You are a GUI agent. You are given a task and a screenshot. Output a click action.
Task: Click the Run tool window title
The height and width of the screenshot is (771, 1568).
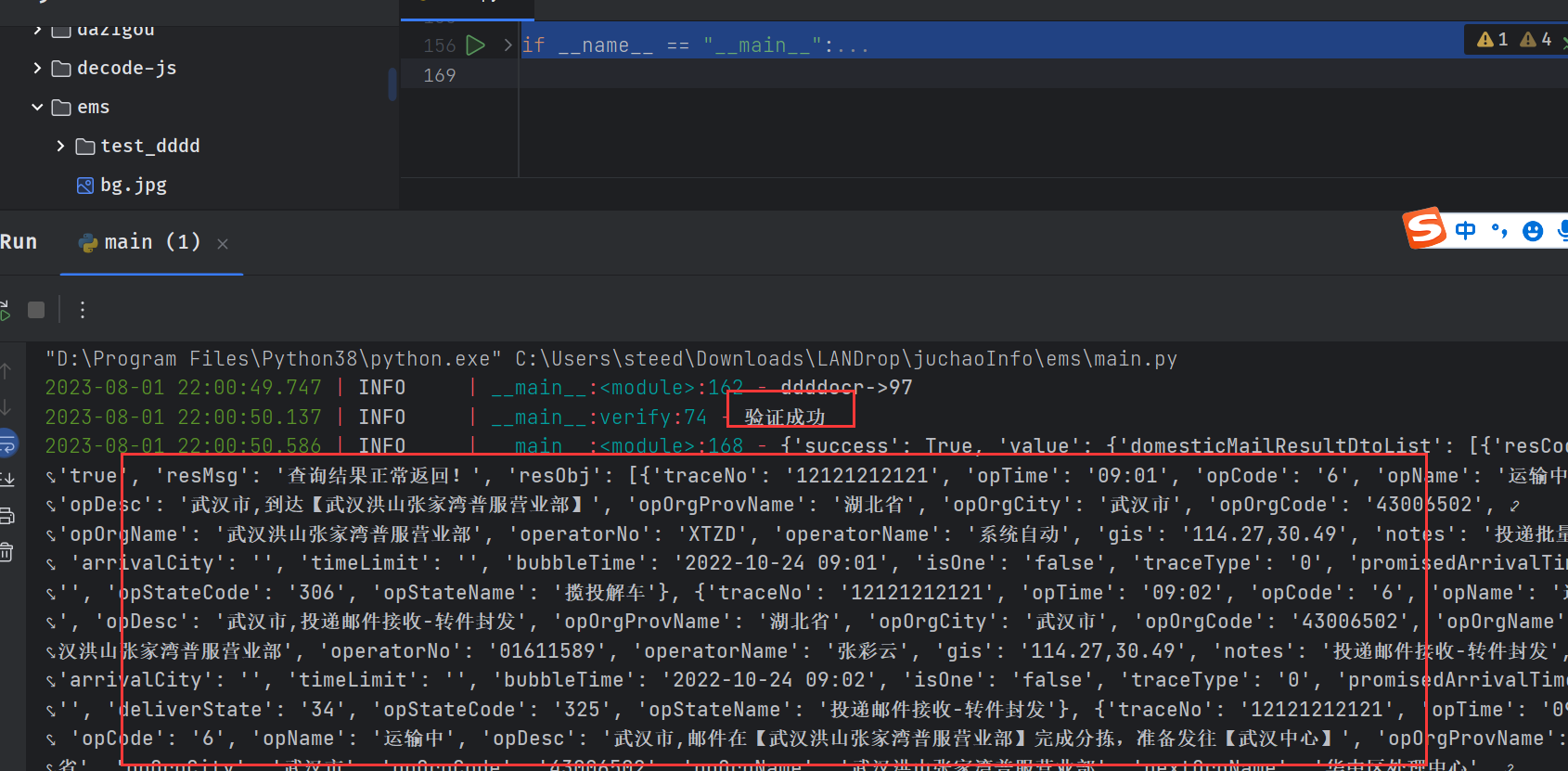19,242
